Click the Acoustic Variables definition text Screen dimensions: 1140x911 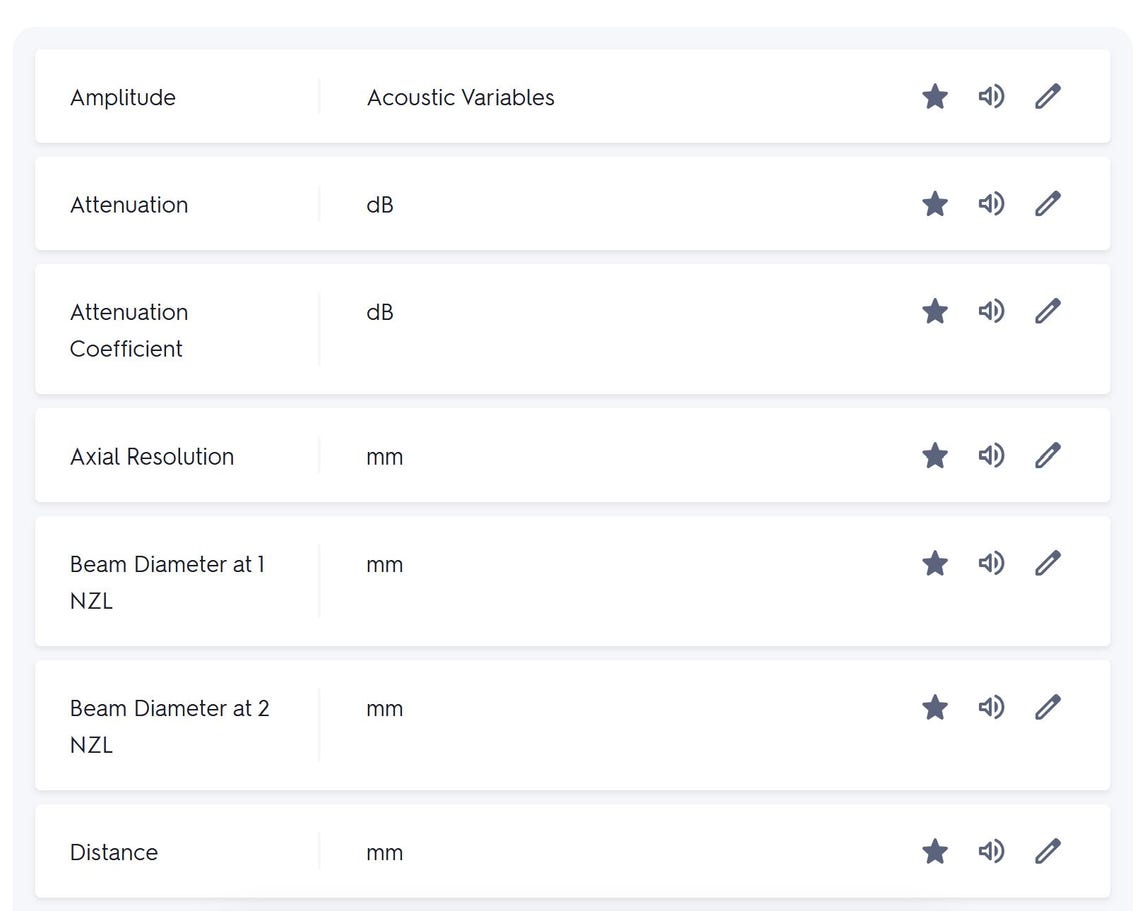[x=461, y=97]
